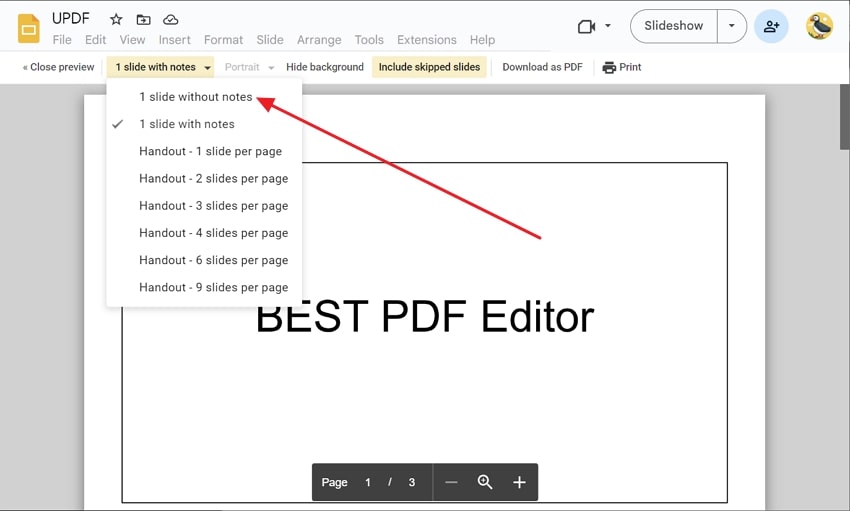This screenshot has height=511, width=850.
Task: Open the Tools menu
Action: [x=369, y=40]
